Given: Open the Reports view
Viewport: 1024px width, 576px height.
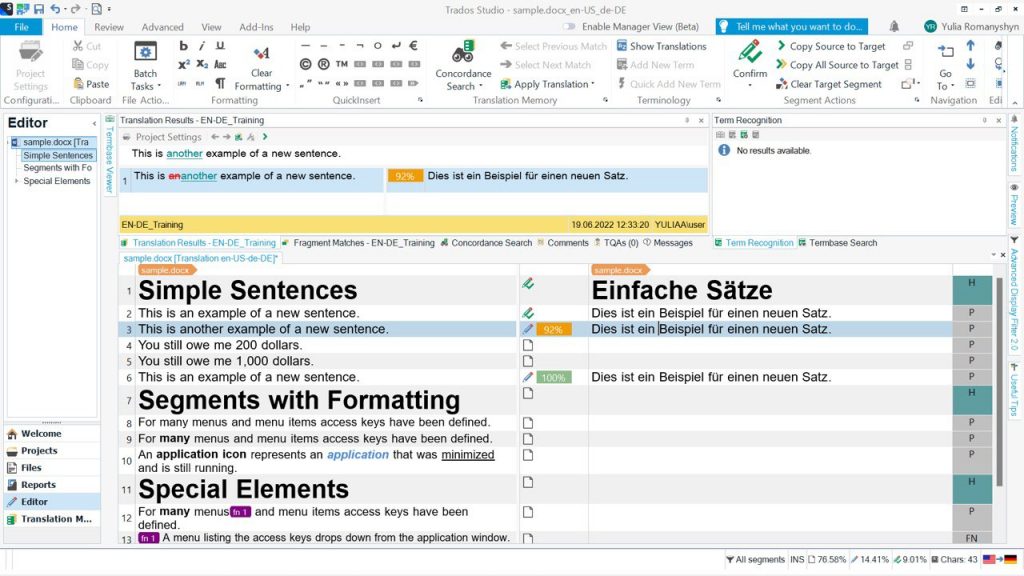Looking at the screenshot, I should tap(52, 485).
